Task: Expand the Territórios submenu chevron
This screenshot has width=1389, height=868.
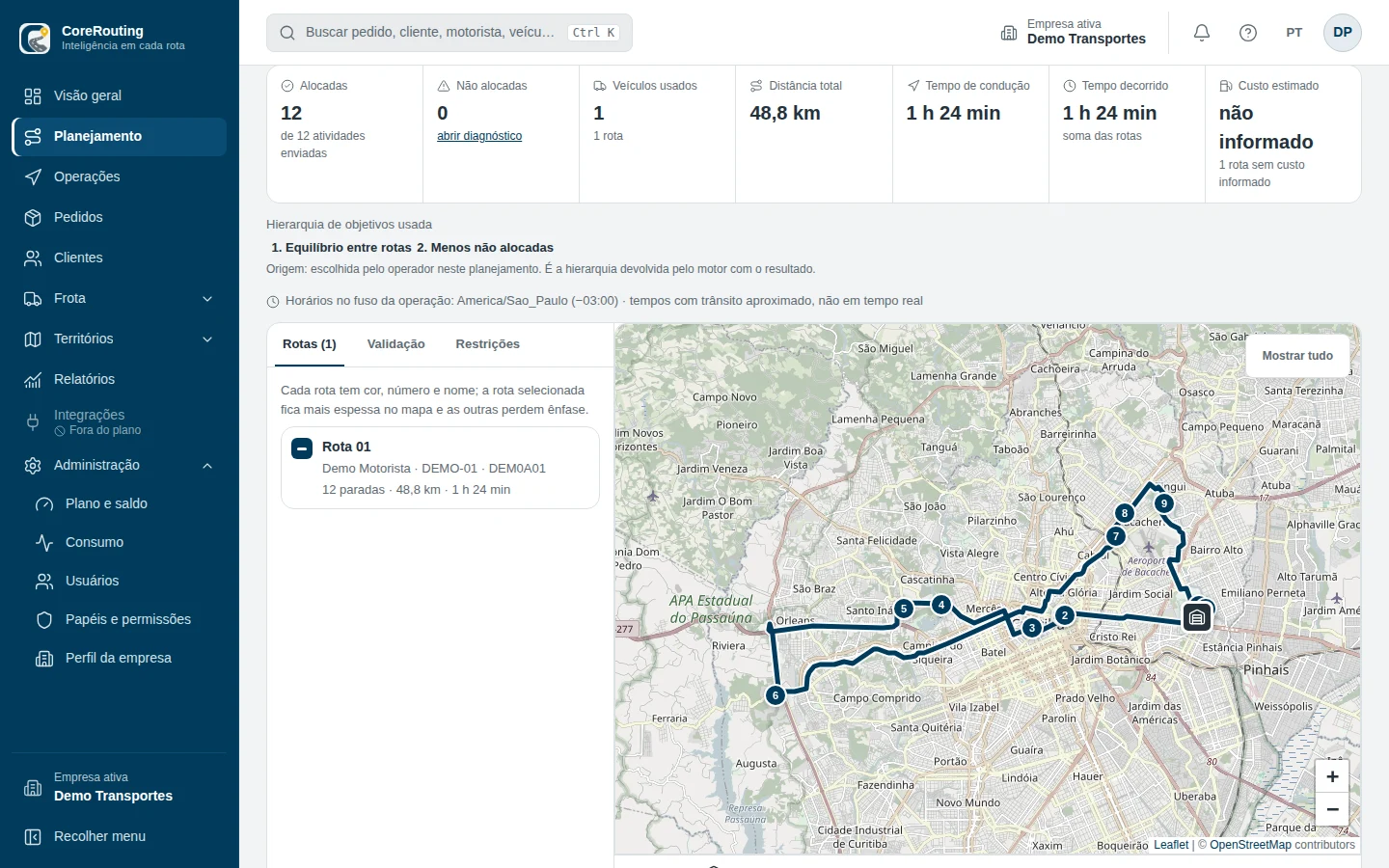Action: pos(207,339)
